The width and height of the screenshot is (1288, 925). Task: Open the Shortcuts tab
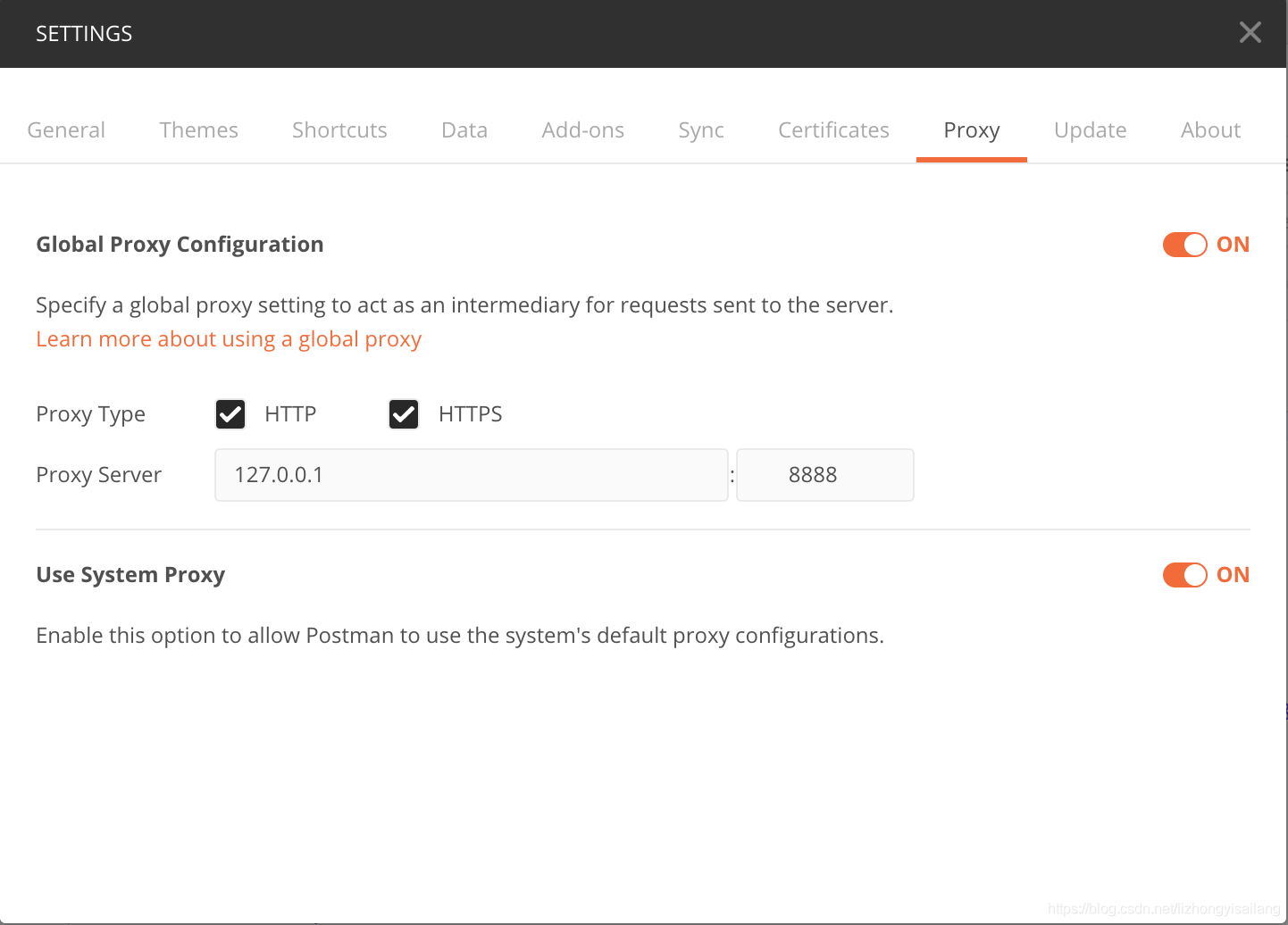(339, 130)
